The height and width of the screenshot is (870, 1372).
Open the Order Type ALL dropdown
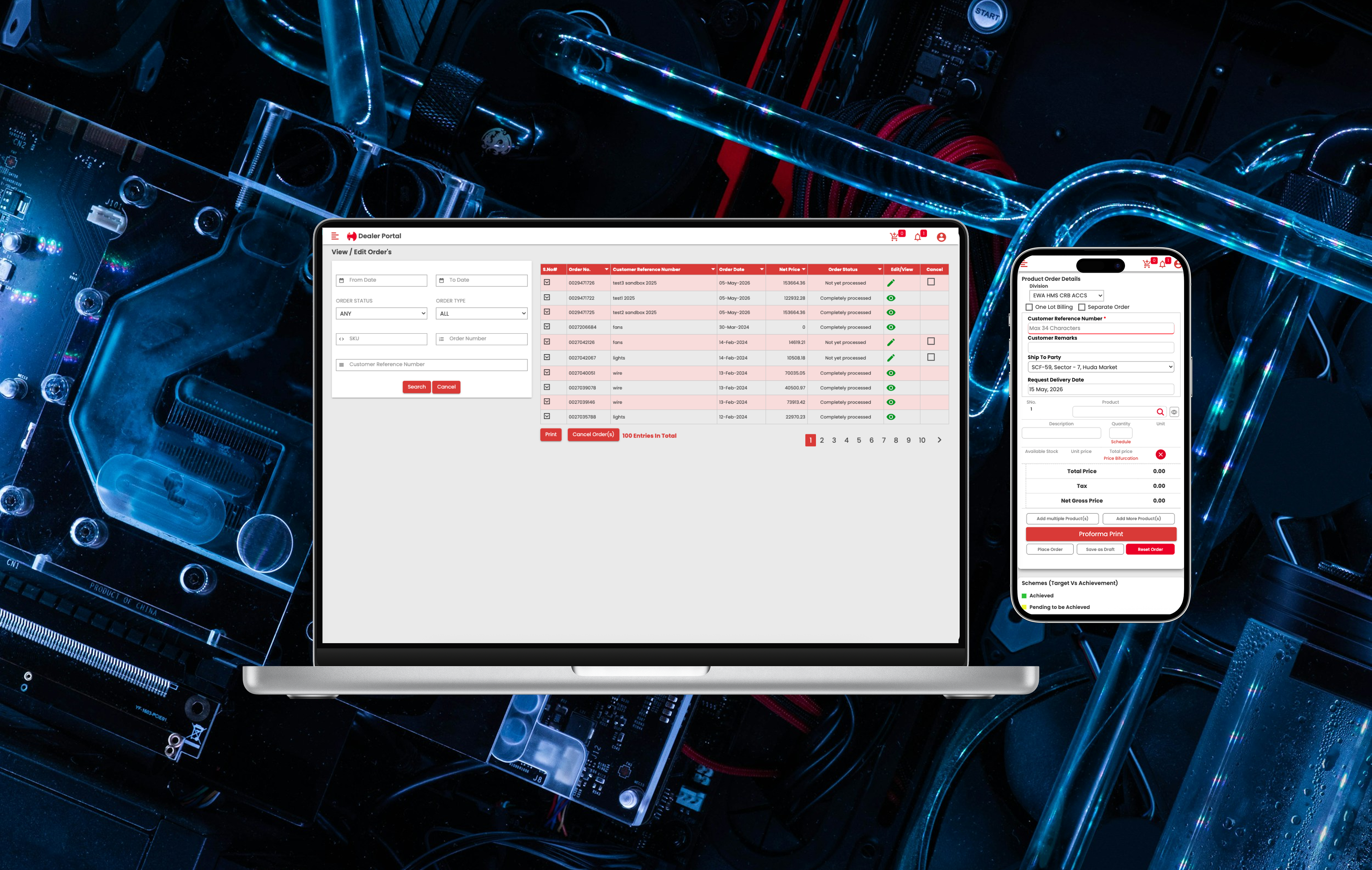(481, 313)
